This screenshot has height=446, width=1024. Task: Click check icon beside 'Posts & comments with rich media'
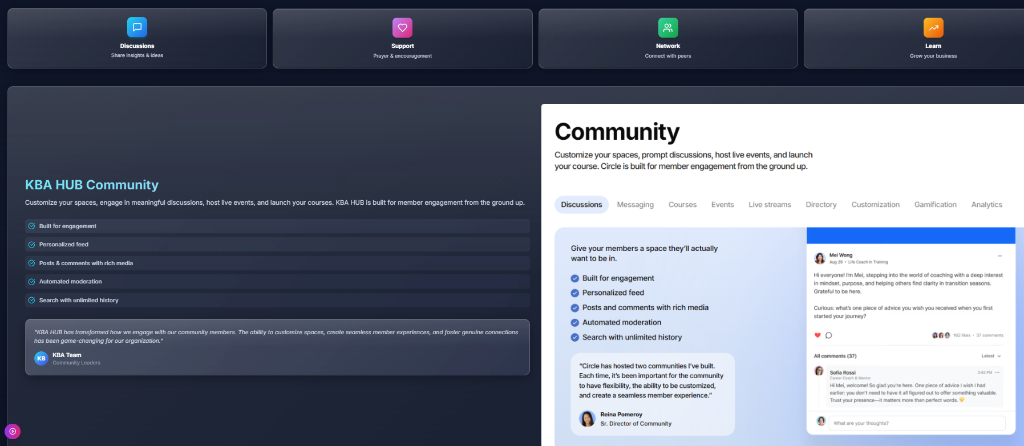31,263
